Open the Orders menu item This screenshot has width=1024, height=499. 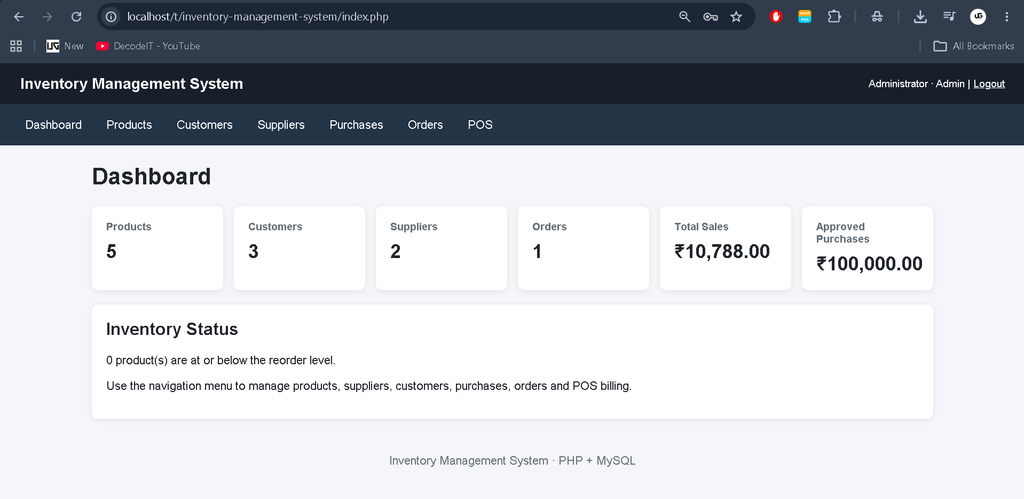[x=425, y=125]
